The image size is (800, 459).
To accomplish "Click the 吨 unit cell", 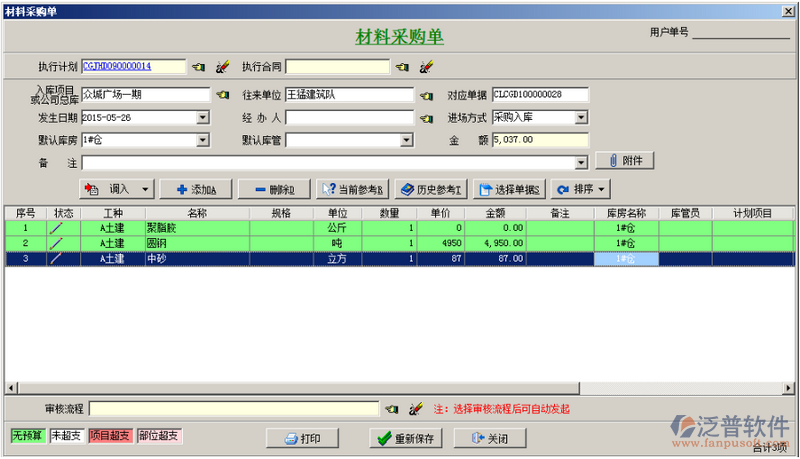I will 338,243.
